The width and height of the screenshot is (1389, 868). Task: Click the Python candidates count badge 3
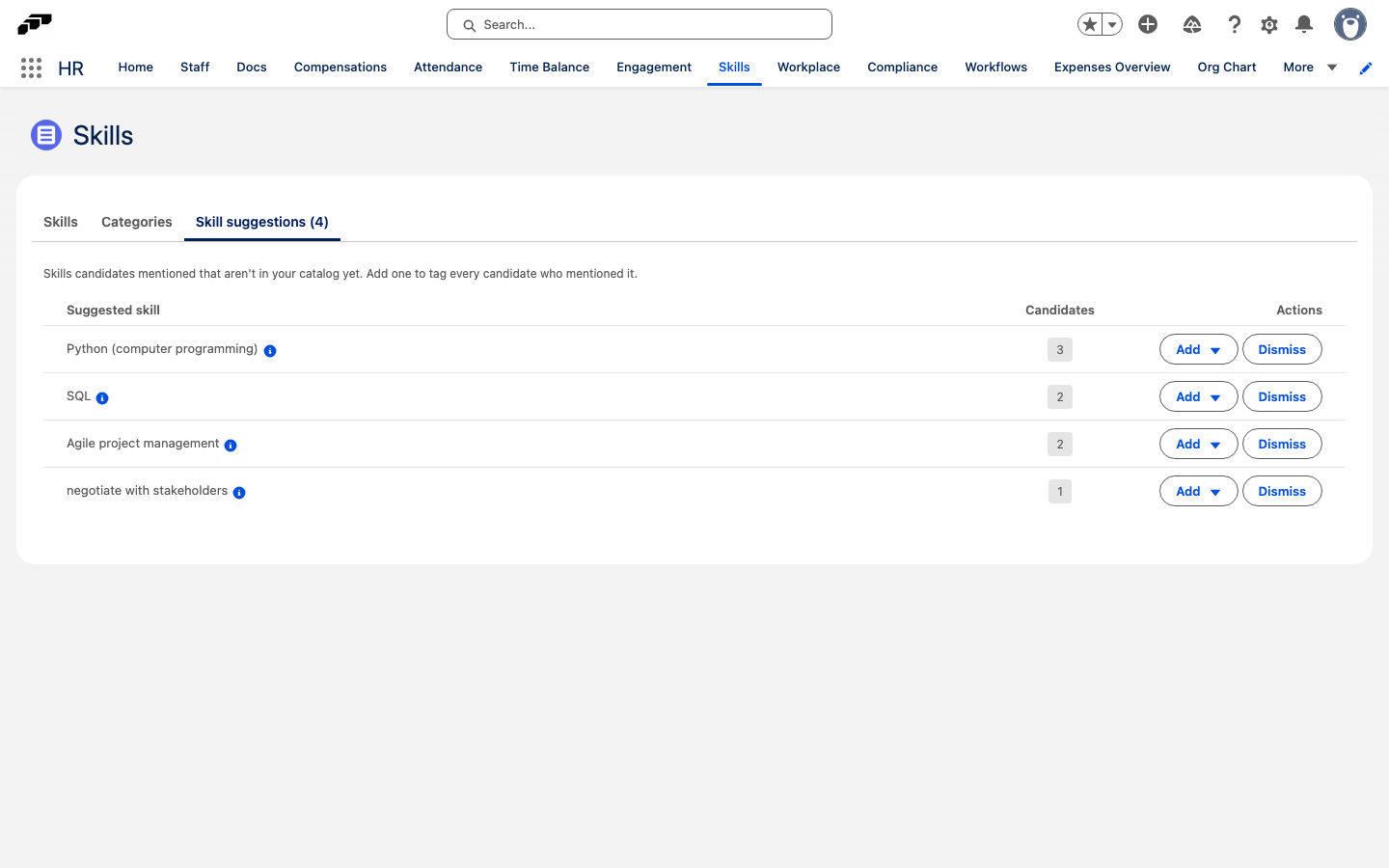pyautogui.click(x=1060, y=349)
